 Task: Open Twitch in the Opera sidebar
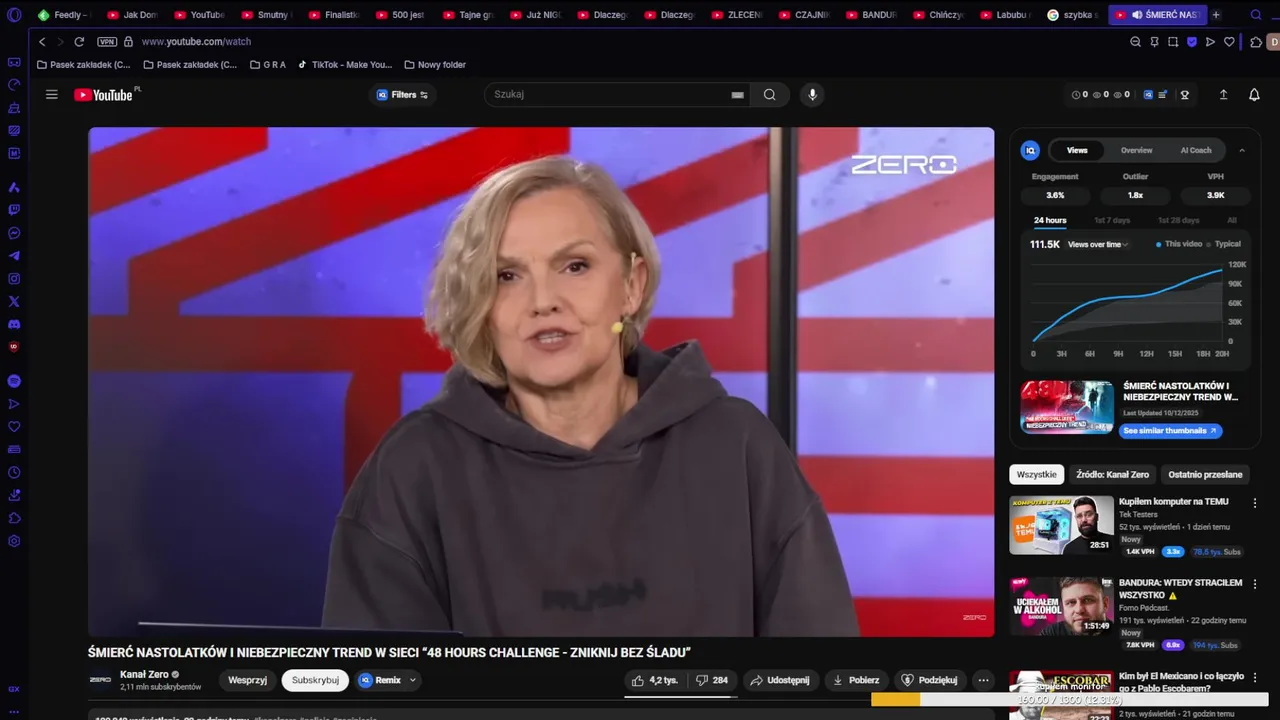[14, 210]
